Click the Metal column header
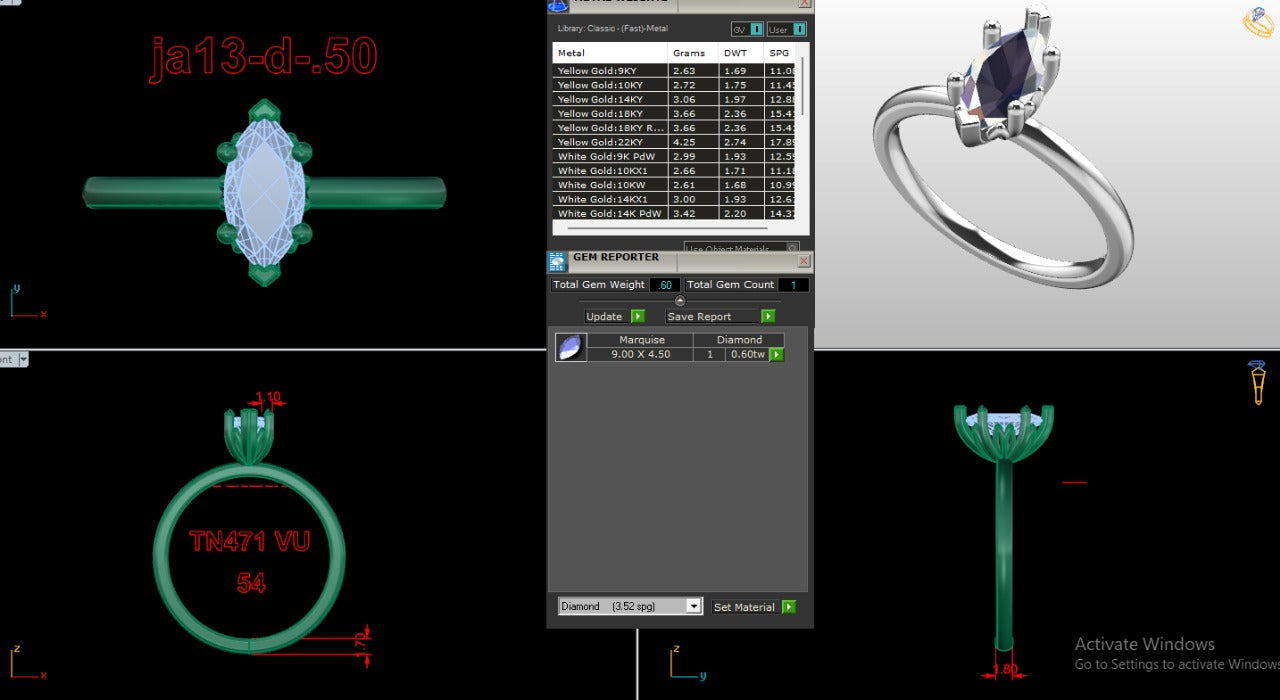Viewport: 1280px width, 700px height. [x=610, y=53]
